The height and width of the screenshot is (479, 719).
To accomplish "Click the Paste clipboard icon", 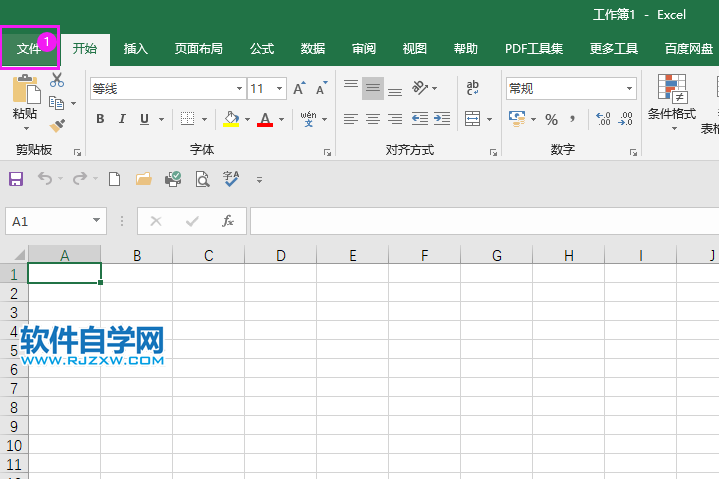I will click(26, 89).
